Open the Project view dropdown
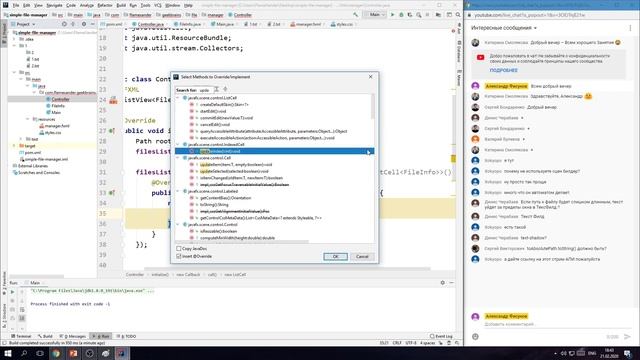 point(23,24)
